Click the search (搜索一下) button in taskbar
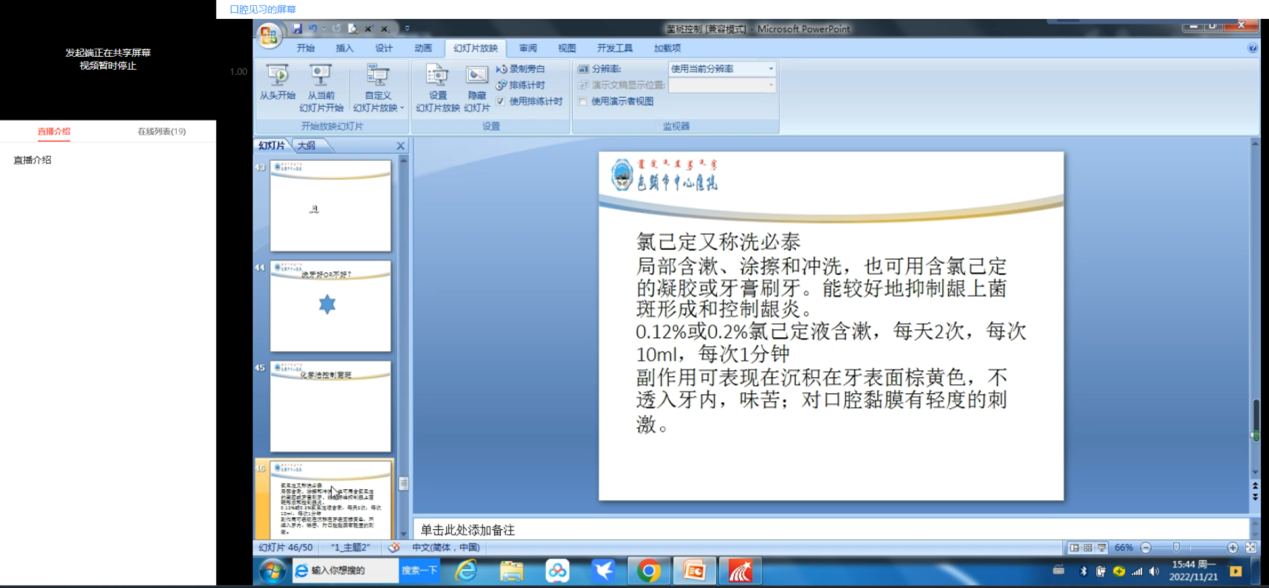 (x=419, y=570)
